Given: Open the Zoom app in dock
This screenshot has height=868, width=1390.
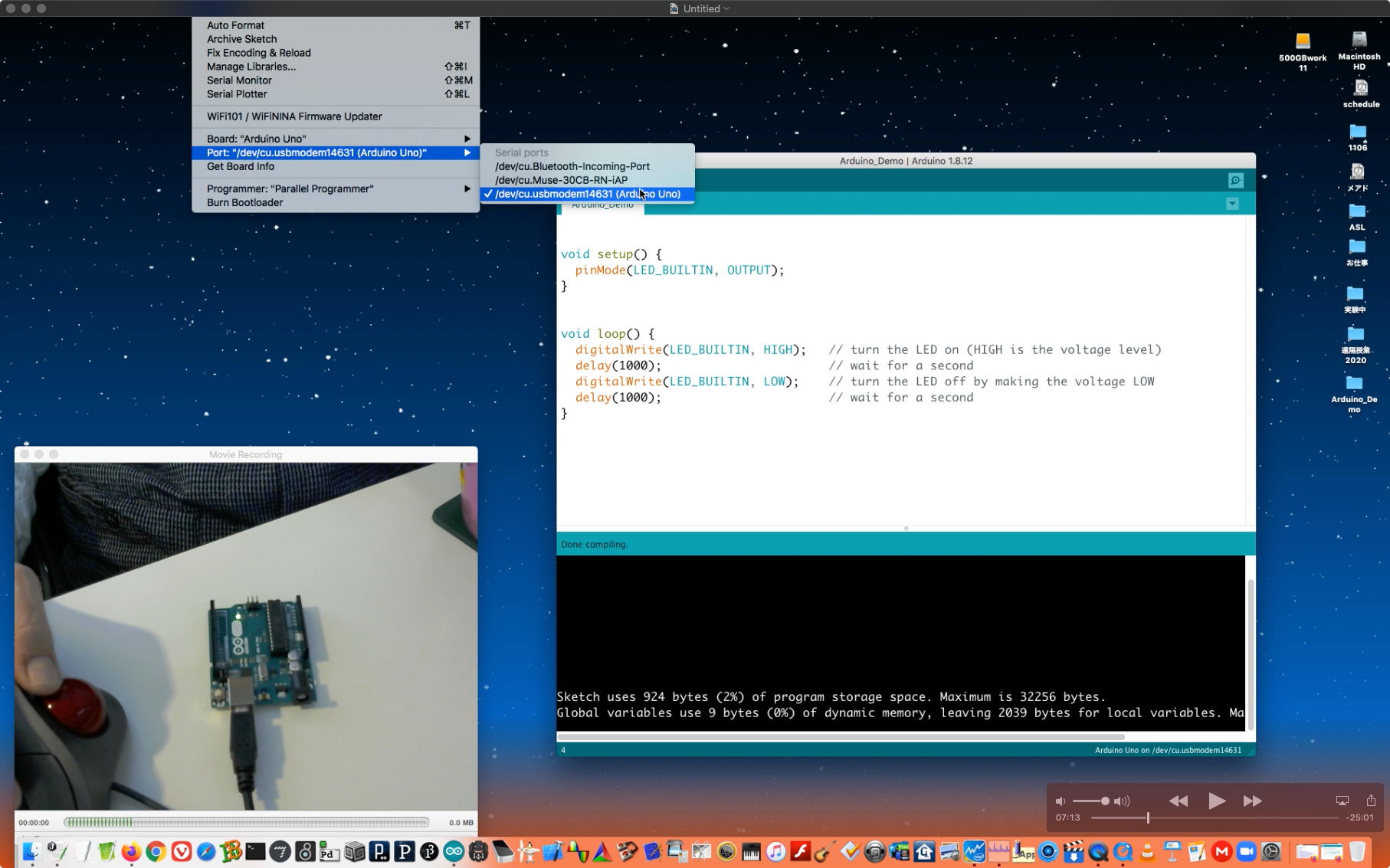Looking at the screenshot, I should pyautogui.click(x=1246, y=851).
